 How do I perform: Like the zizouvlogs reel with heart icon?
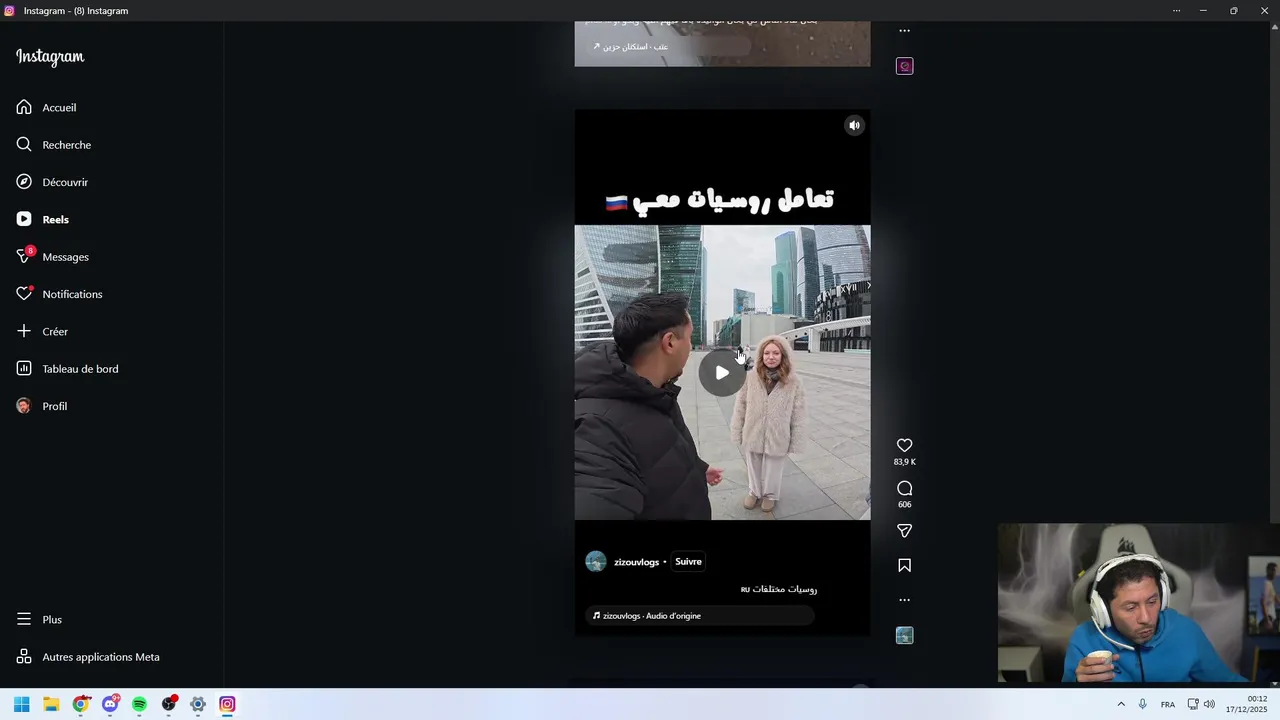pos(904,445)
